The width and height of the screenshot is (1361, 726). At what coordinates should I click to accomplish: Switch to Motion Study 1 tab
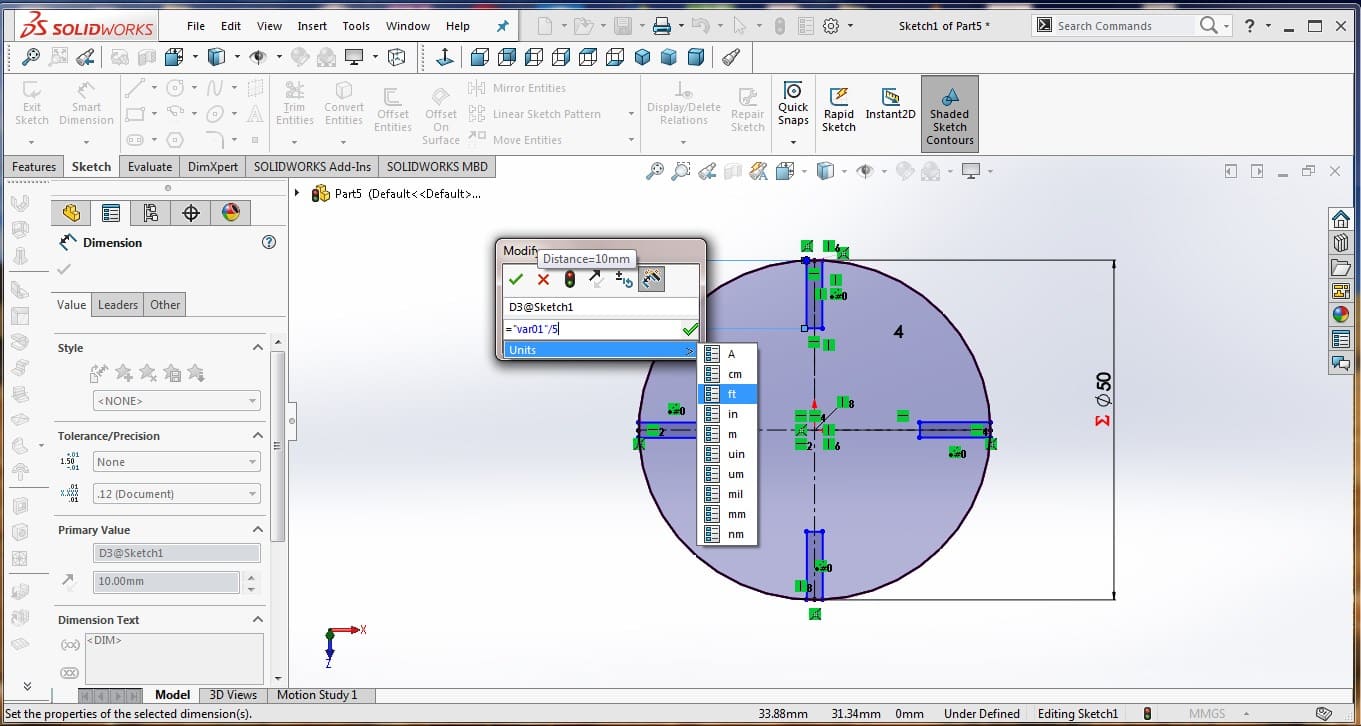coord(317,695)
